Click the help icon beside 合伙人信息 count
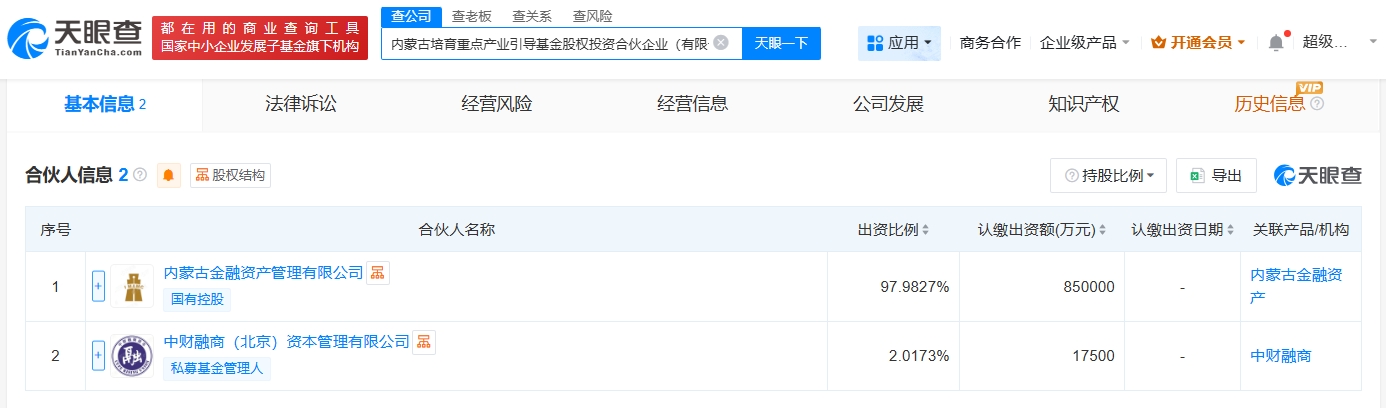Screen dimensions: 1386x408 point(140,175)
